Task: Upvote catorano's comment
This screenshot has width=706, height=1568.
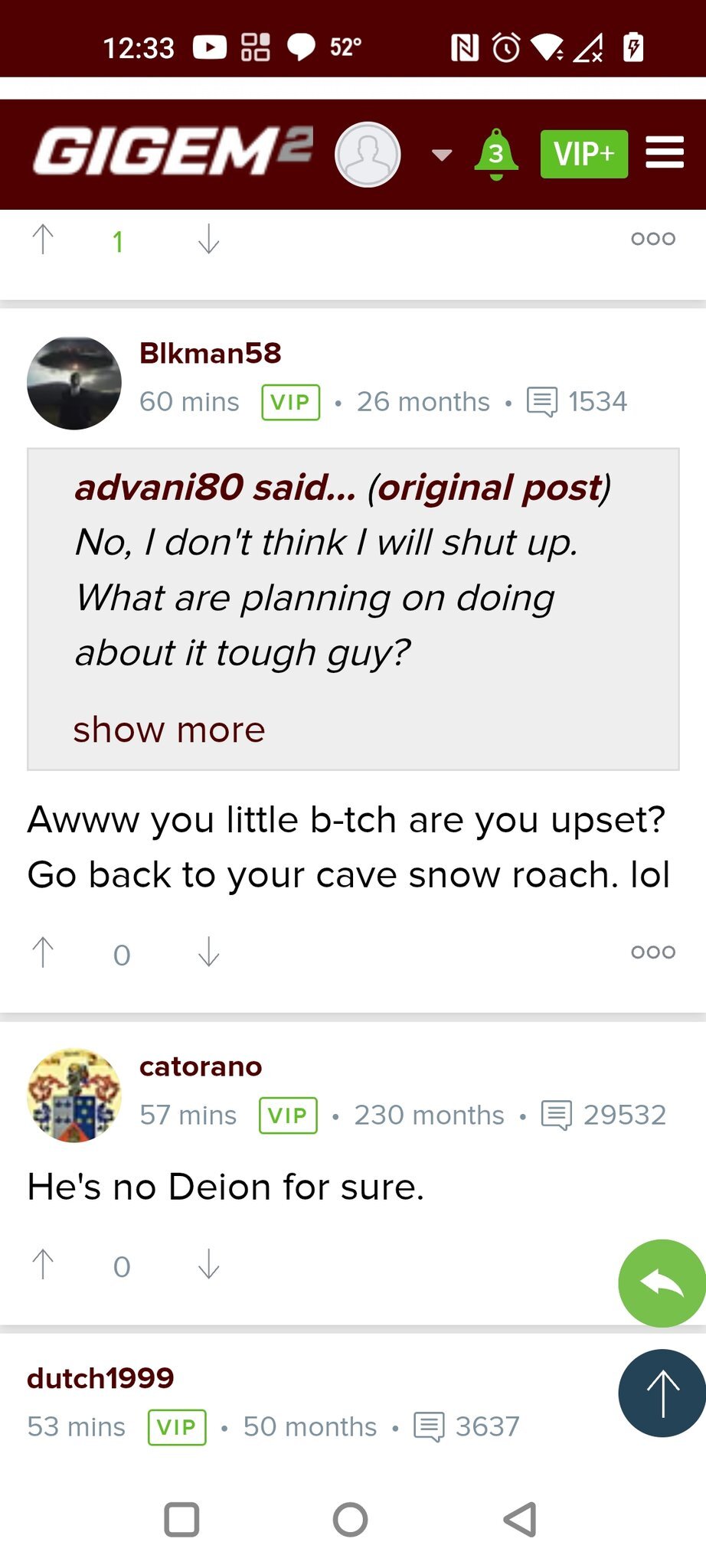Action: point(43,1265)
